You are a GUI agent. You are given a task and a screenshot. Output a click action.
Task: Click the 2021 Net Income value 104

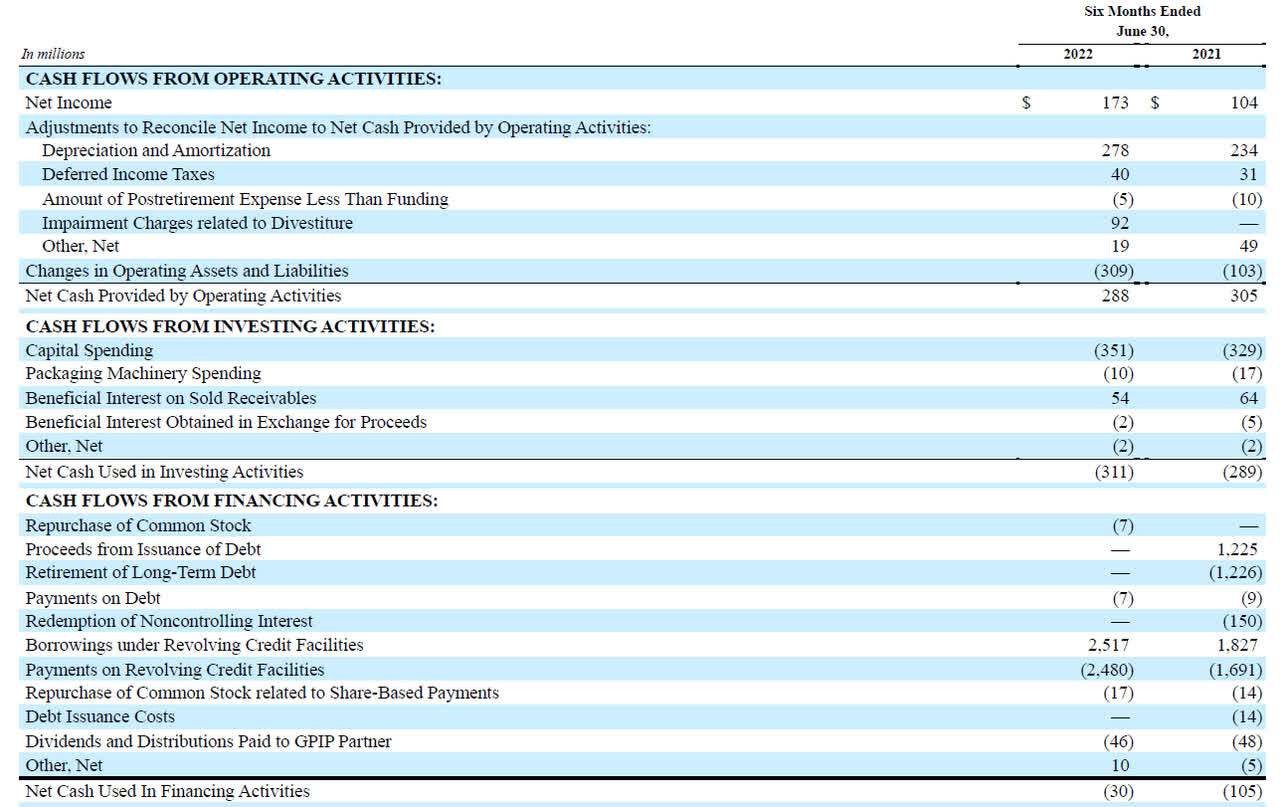click(x=1244, y=103)
